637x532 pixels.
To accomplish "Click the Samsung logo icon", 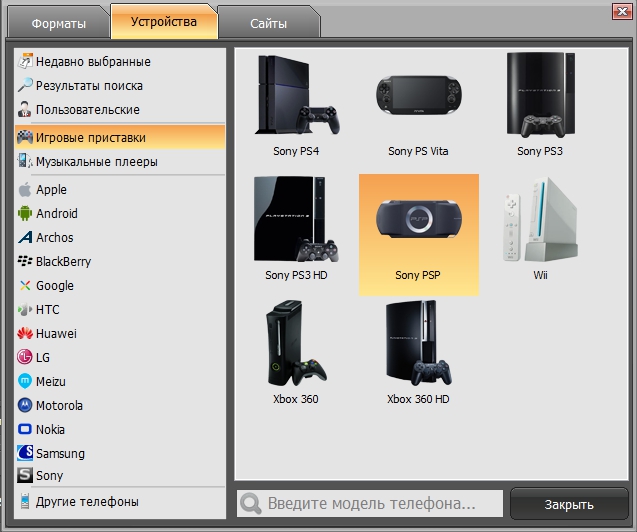I will [25, 453].
